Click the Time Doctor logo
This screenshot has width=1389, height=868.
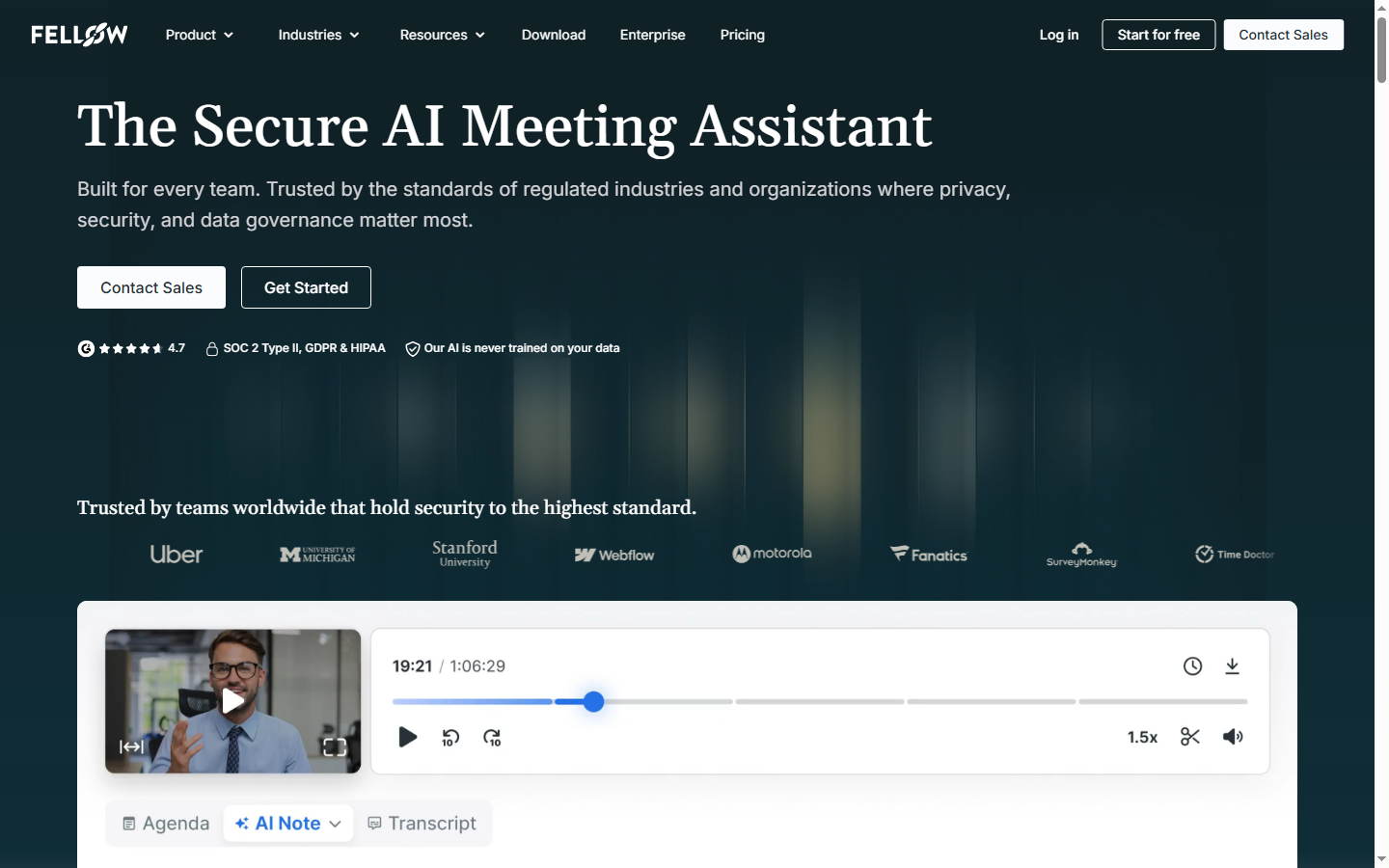(x=1235, y=555)
